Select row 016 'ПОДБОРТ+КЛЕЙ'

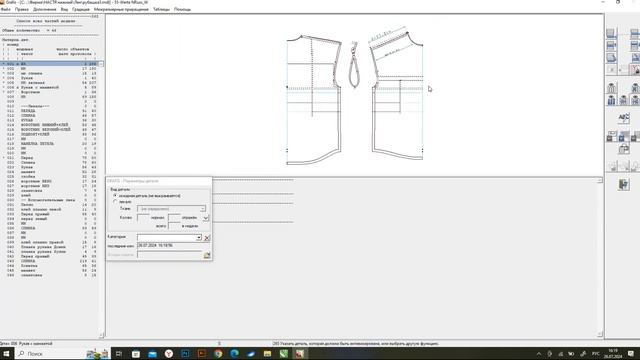49,134
